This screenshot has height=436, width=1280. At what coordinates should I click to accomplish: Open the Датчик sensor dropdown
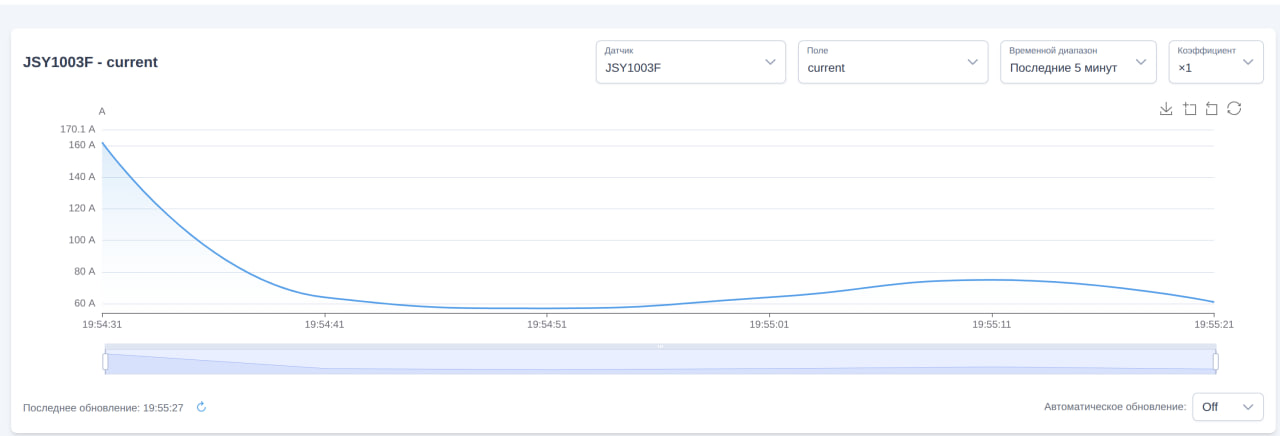point(691,62)
